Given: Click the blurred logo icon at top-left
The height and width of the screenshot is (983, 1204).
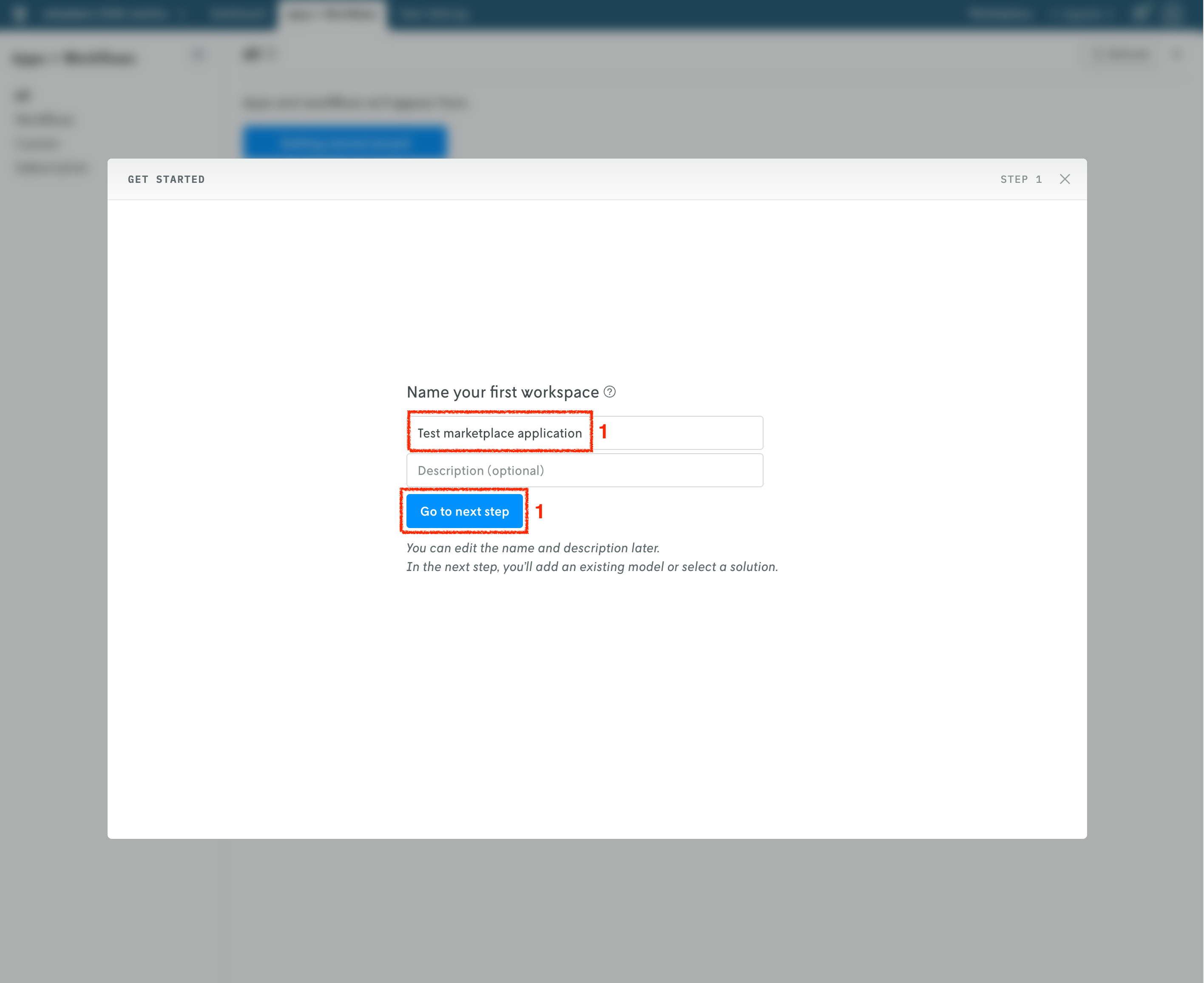Looking at the screenshot, I should tap(19, 13).
